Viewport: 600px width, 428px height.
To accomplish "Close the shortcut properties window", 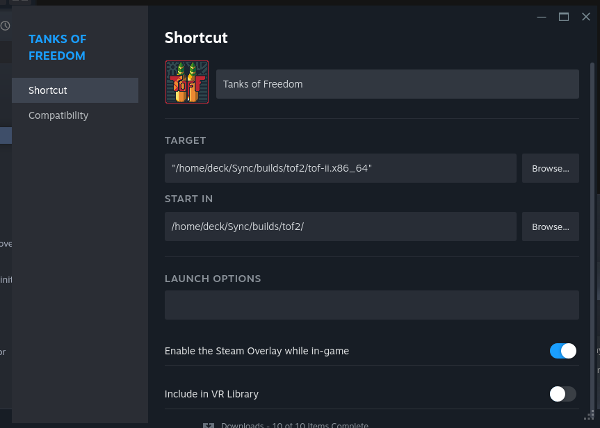I will click(585, 17).
